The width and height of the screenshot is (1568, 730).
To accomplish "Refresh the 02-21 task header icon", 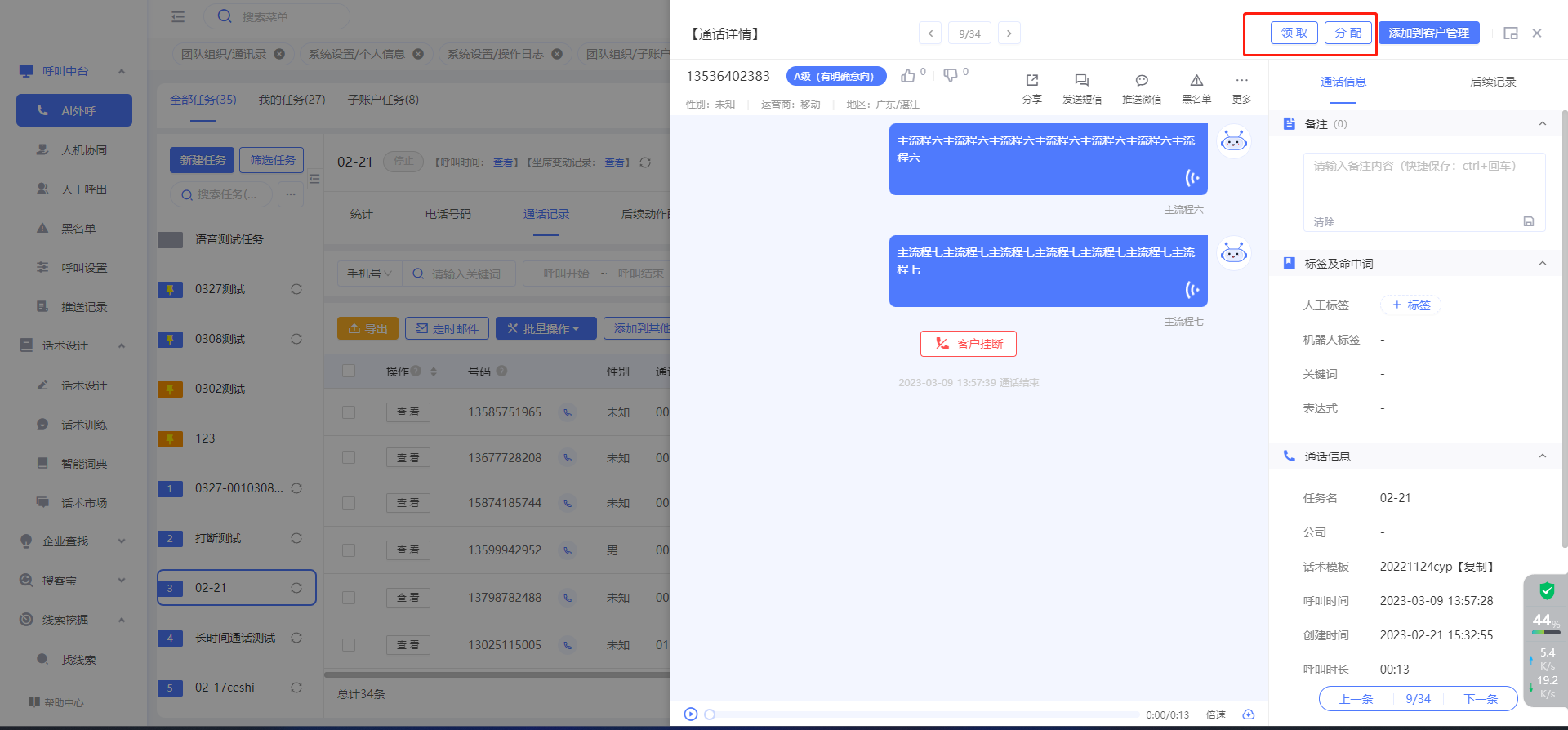I will pyautogui.click(x=645, y=162).
